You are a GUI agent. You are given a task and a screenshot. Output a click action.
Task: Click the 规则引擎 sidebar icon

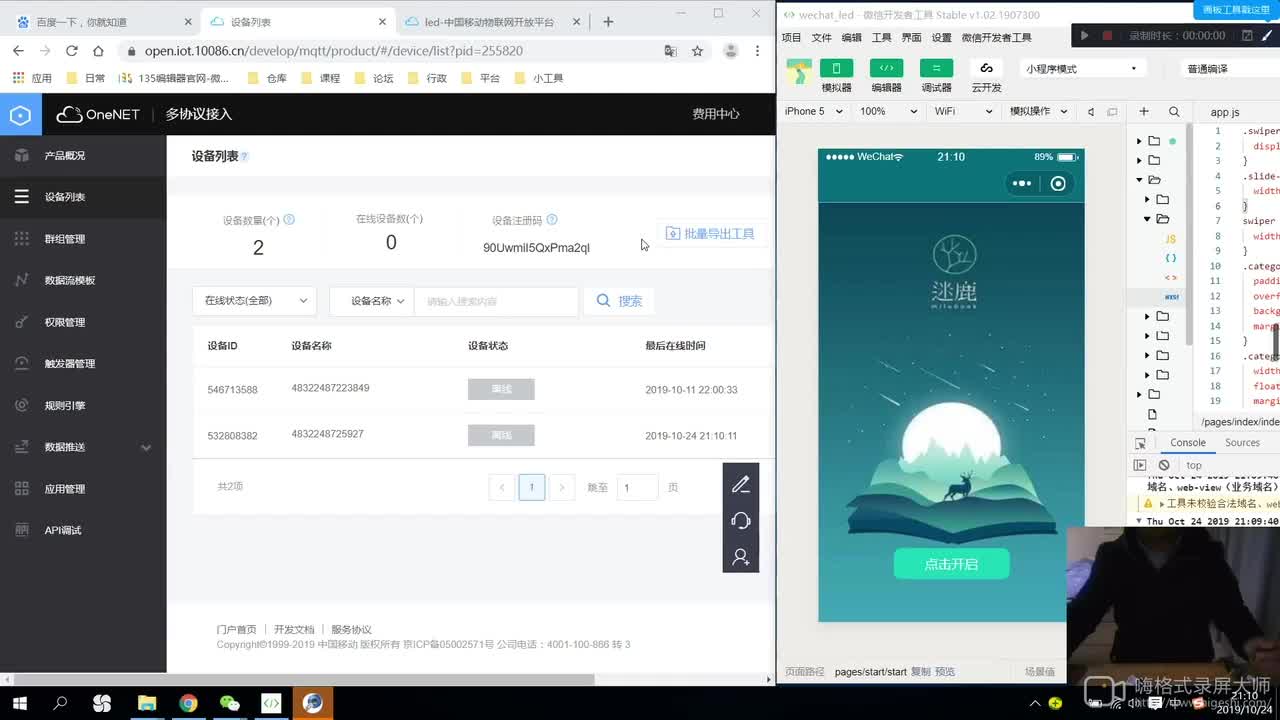point(22,406)
